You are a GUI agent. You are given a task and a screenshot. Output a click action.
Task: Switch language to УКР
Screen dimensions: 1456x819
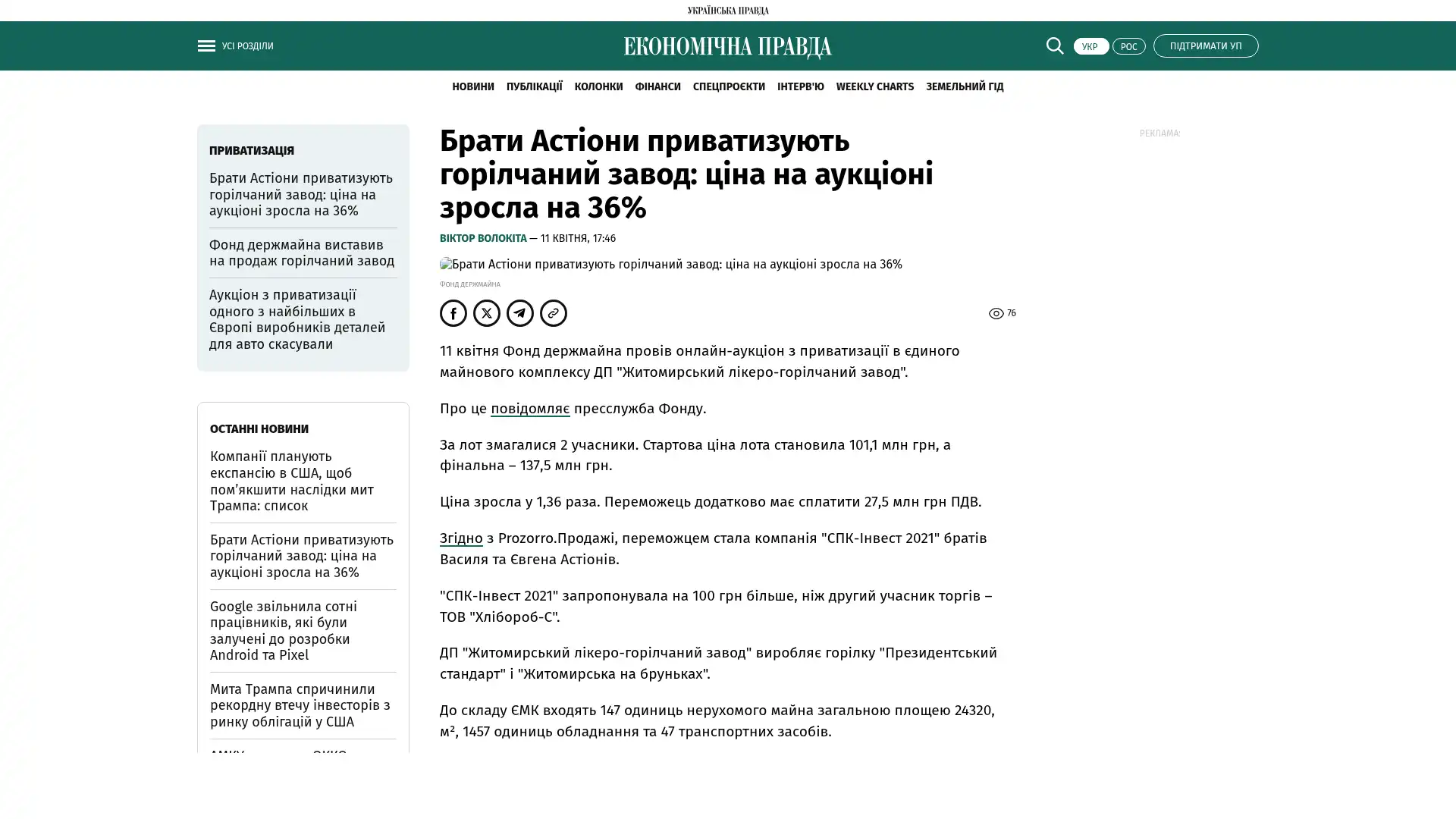pyautogui.click(x=1090, y=46)
